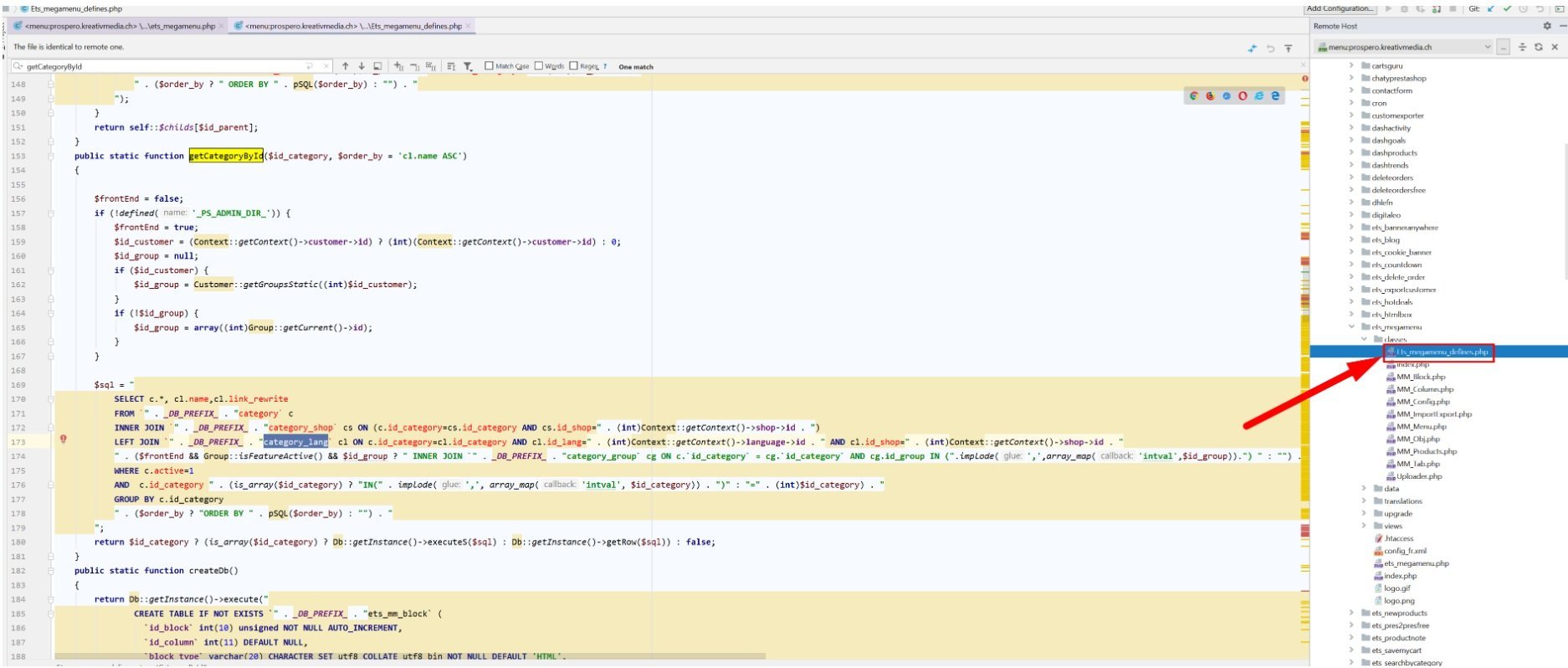Image resolution: width=1568 pixels, height=668 pixels.
Task: Open file in Opera browser icon
Action: [x=1243, y=96]
